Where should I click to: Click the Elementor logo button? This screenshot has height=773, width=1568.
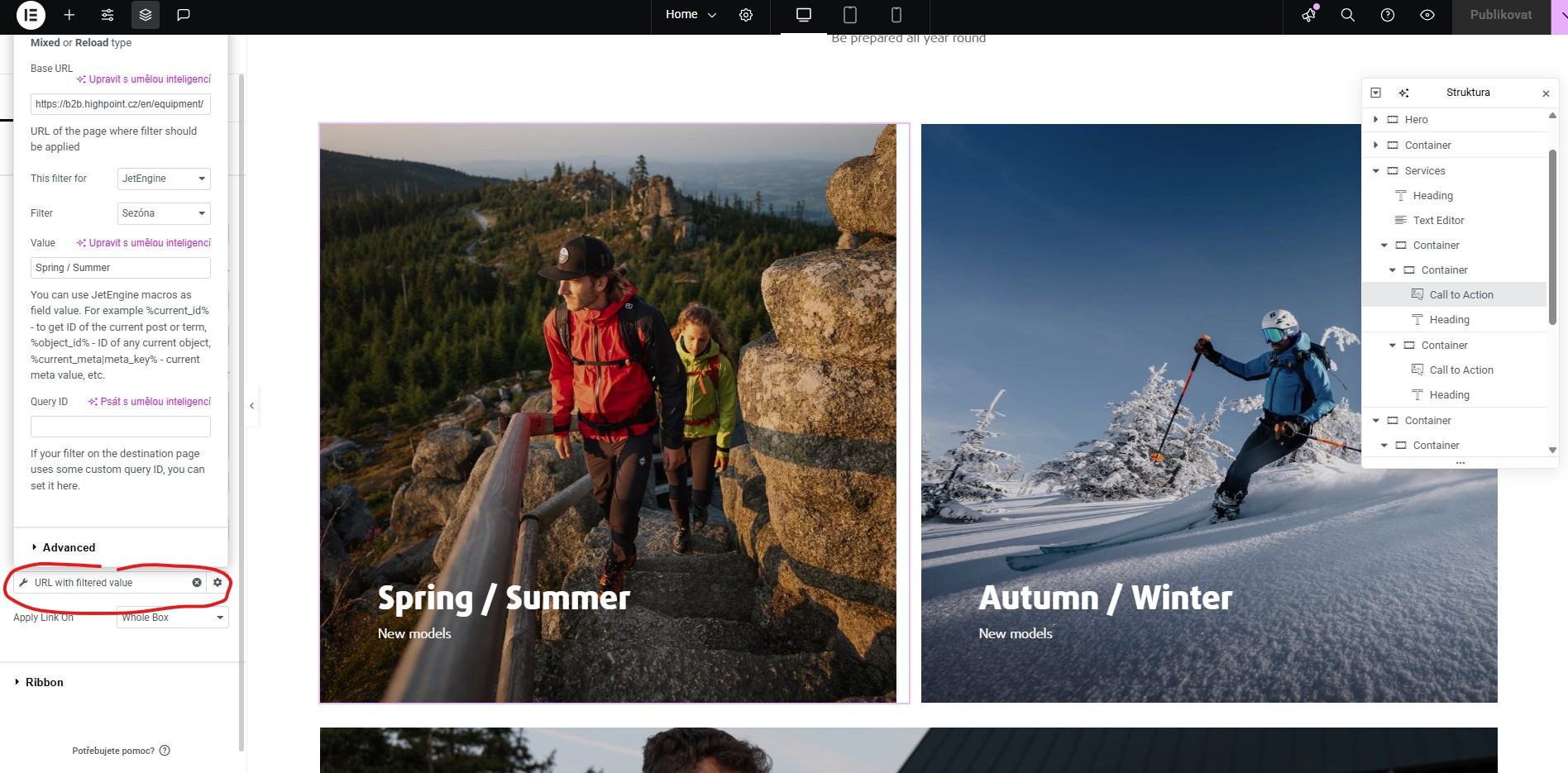pyautogui.click(x=31, y=15)
